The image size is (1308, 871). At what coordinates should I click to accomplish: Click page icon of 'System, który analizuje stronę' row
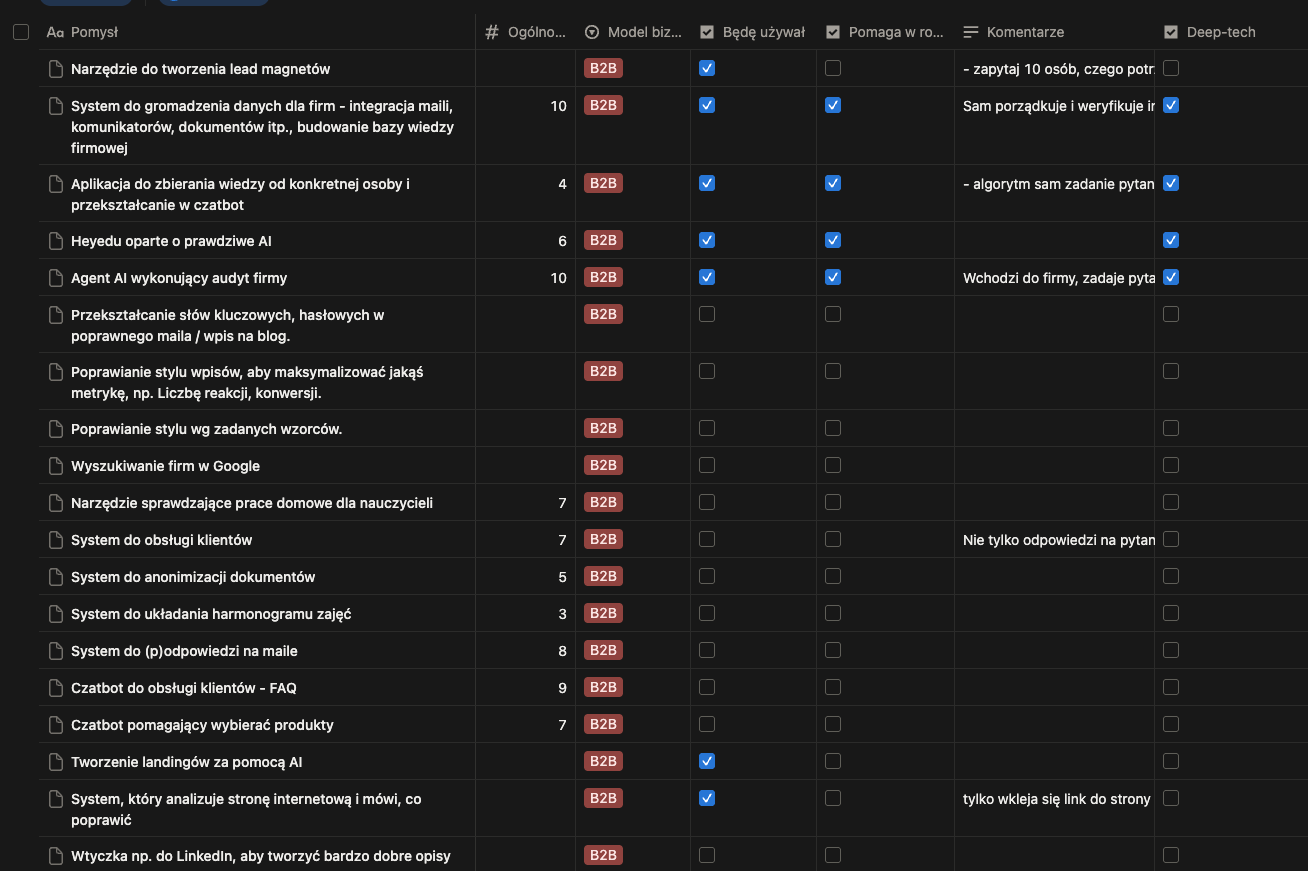[57, 799]
